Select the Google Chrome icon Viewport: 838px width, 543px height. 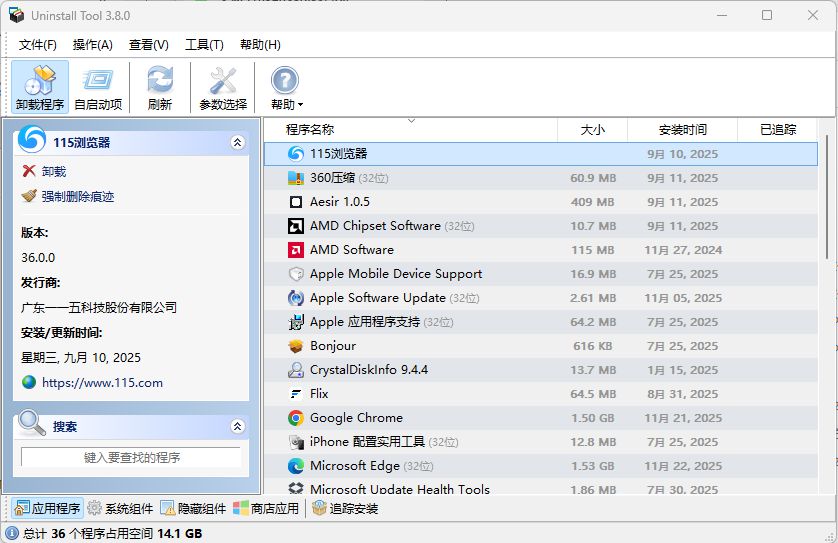296,418
